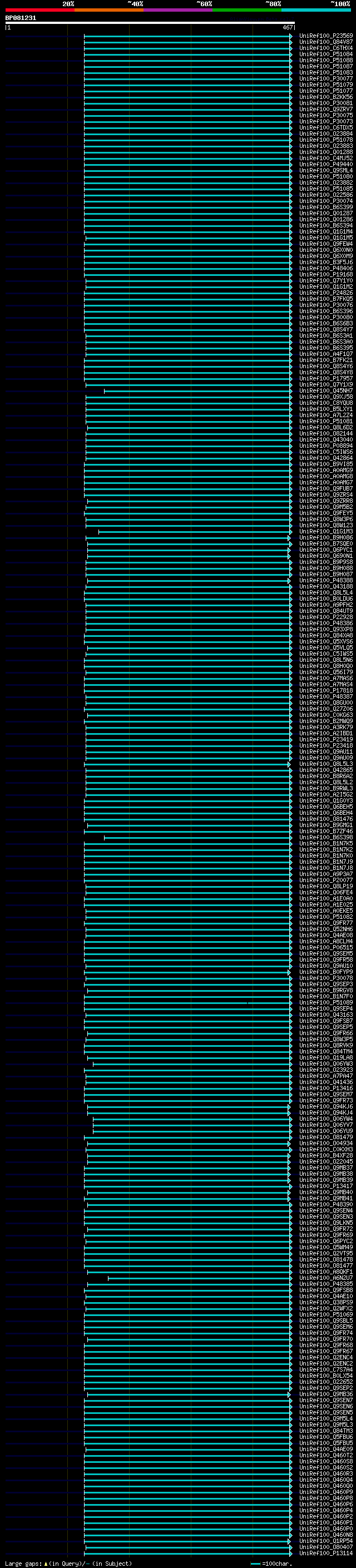Click the UniRef100_P51085 label
356x1568 pixels.
[x=325, y=189]
